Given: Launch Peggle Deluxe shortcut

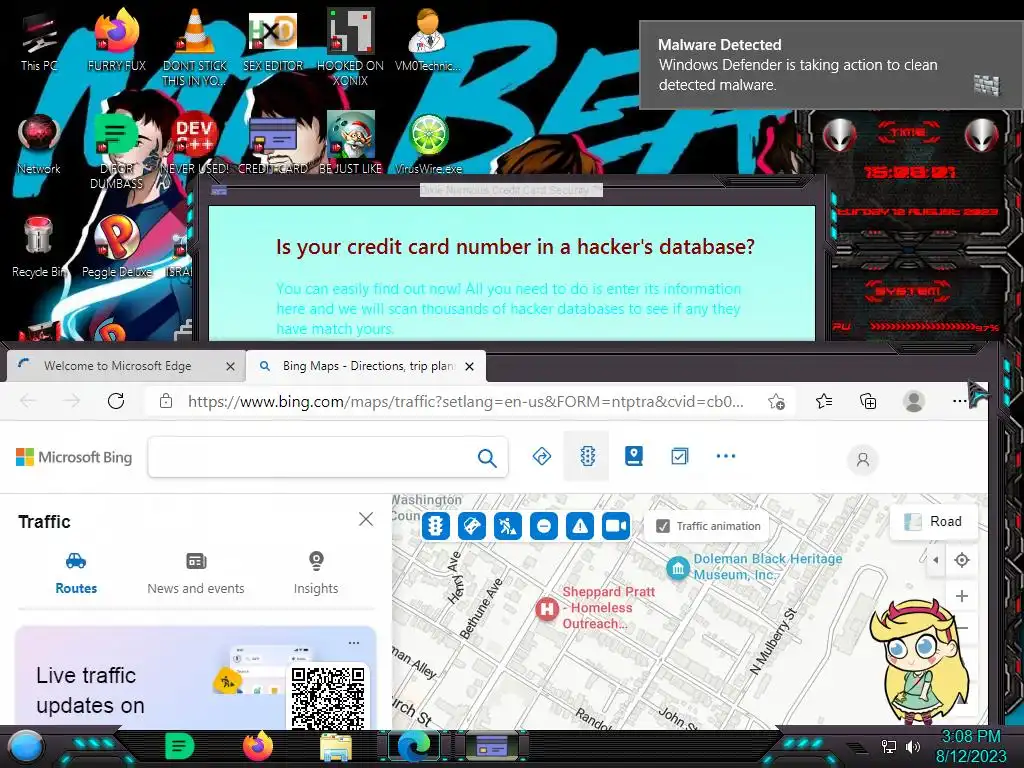Looking at the screenshot, I should [116, 247].
